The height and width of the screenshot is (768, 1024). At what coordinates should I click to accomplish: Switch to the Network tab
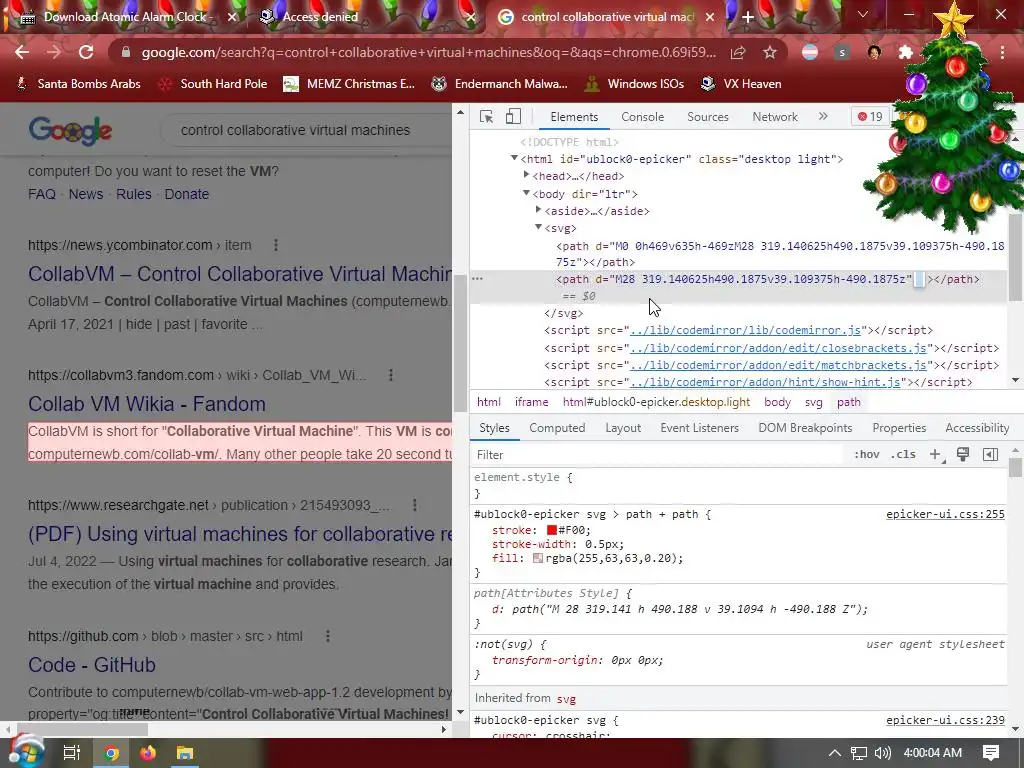[775, 117]
